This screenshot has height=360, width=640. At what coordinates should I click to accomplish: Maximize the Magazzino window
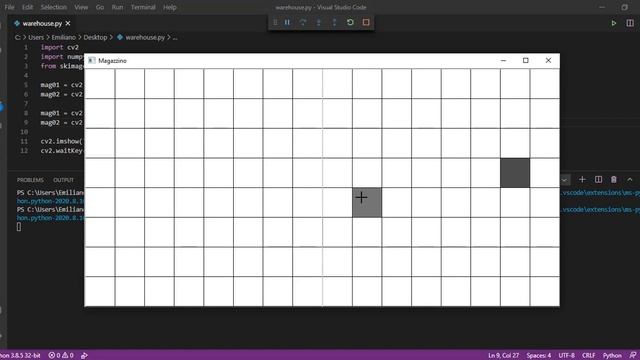click(526, 60)
